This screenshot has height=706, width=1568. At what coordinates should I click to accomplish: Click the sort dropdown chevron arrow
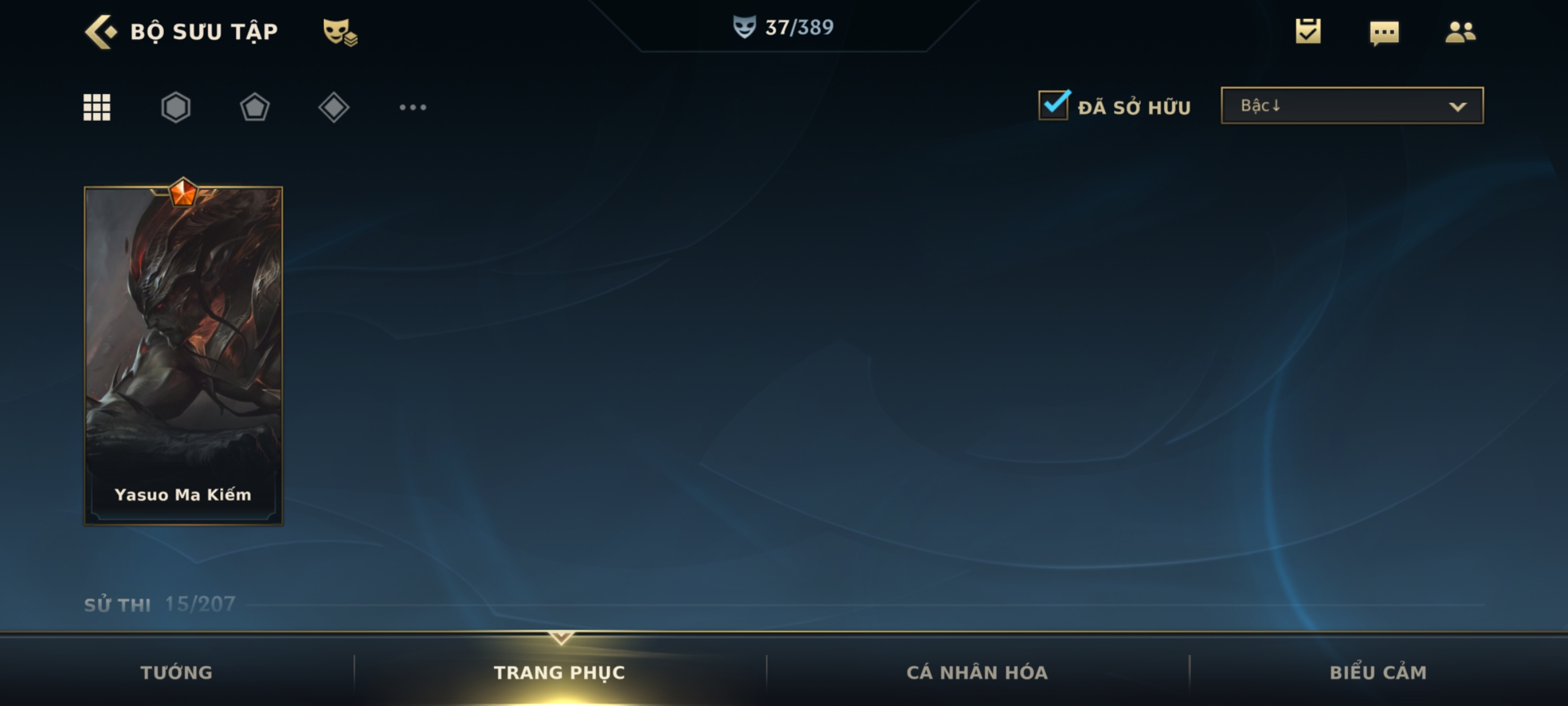click(1458, 107)
